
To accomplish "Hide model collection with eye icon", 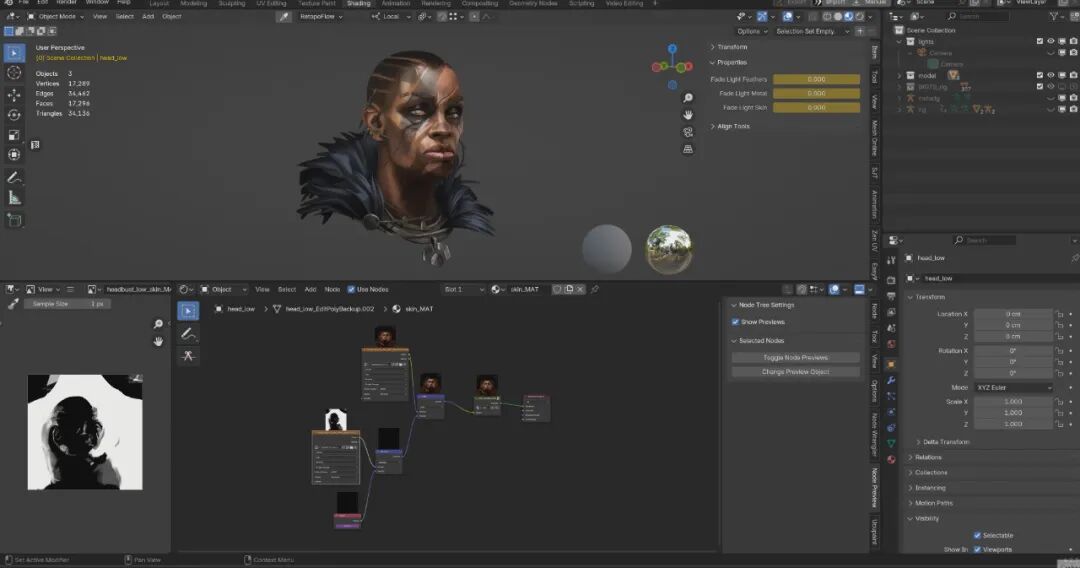I will click(1050, 75).
